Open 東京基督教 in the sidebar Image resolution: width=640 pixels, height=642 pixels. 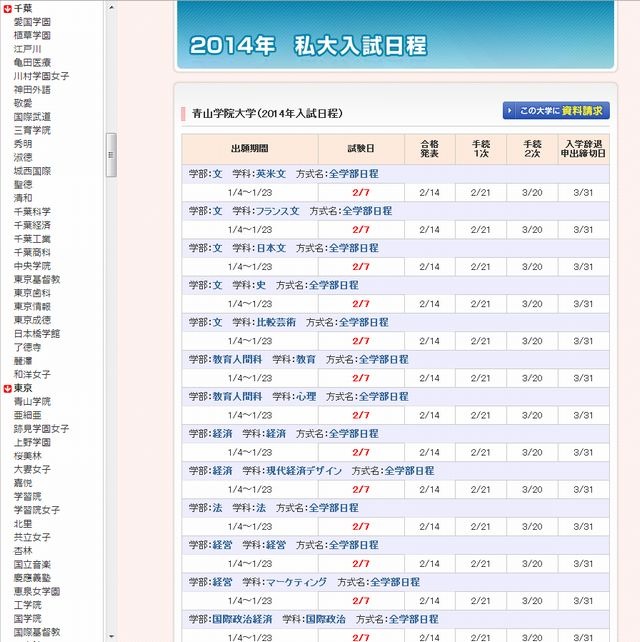point(37,279)
